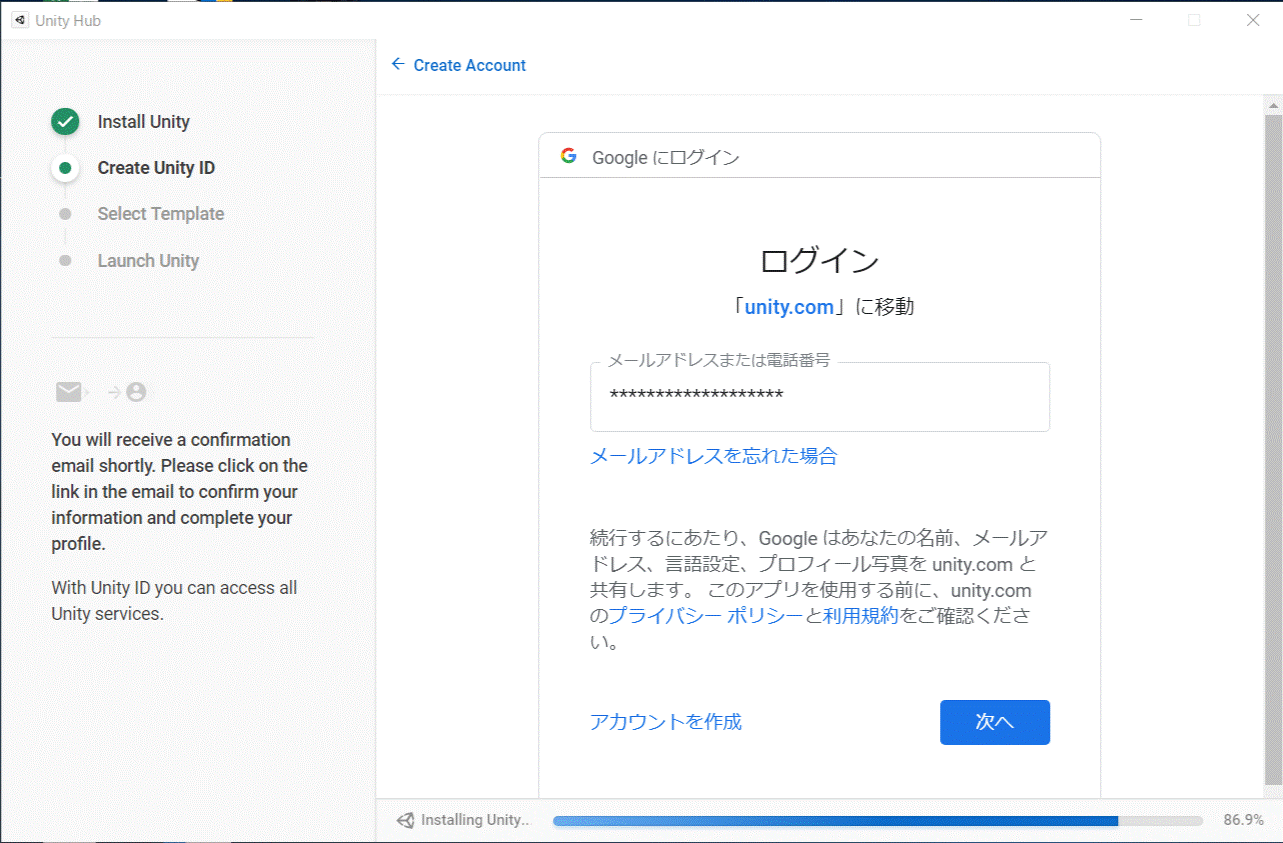Viewport: 1283px width, 843px height.
Task: Click the Create Account header label
Action: pyautogui.click(x=470, y=64)
